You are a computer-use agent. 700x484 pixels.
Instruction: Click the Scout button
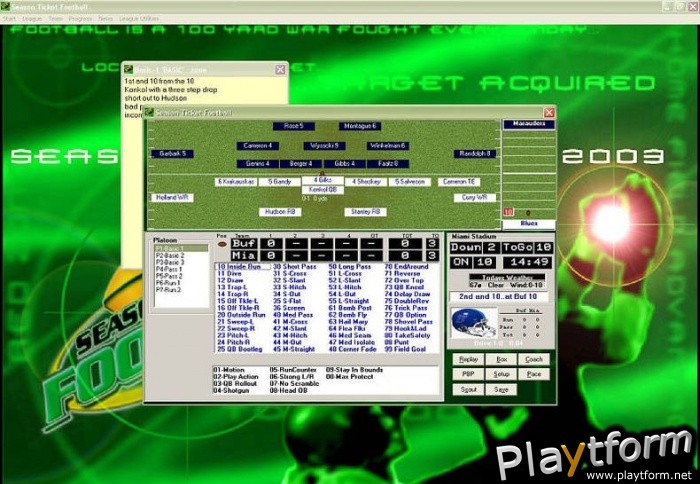tap(468, 389)
